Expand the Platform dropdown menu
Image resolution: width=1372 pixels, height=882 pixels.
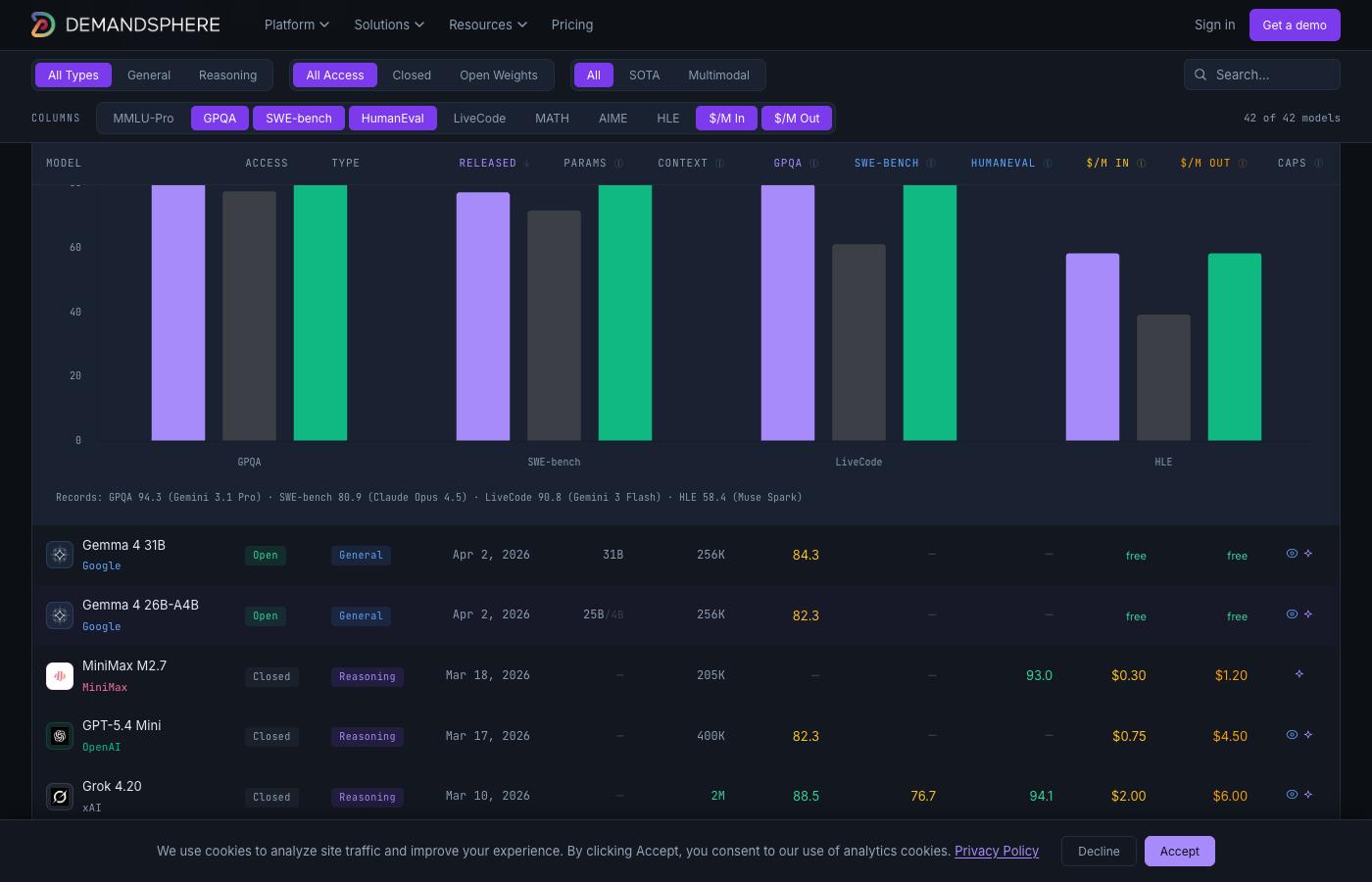click(296, 24)
